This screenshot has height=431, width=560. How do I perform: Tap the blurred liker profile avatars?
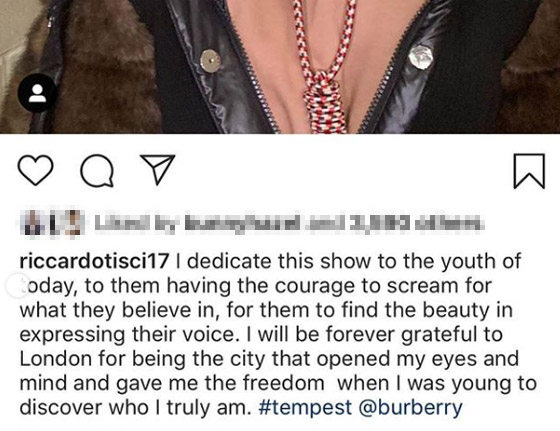pos(52,222)
